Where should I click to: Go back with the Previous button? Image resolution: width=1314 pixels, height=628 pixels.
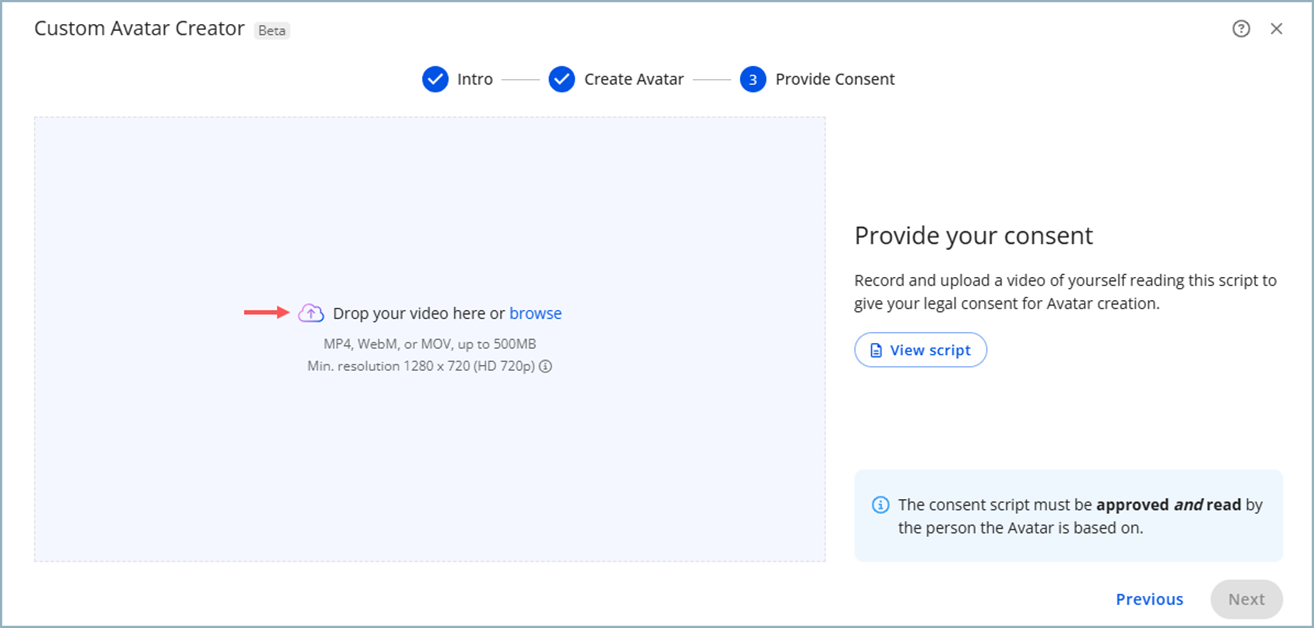click(x=1149, y=599)
